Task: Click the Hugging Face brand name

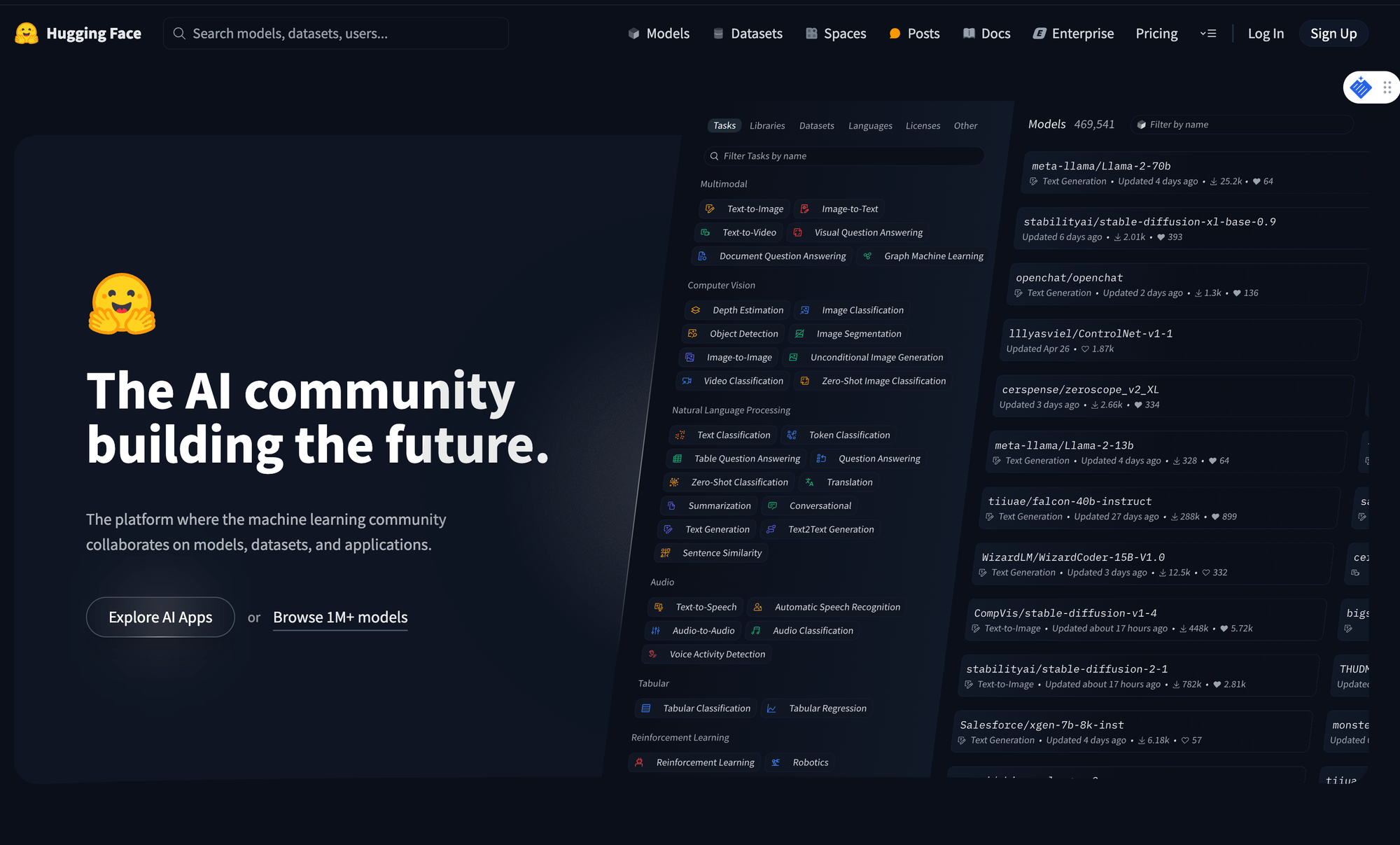Action: tap(94, 34)
